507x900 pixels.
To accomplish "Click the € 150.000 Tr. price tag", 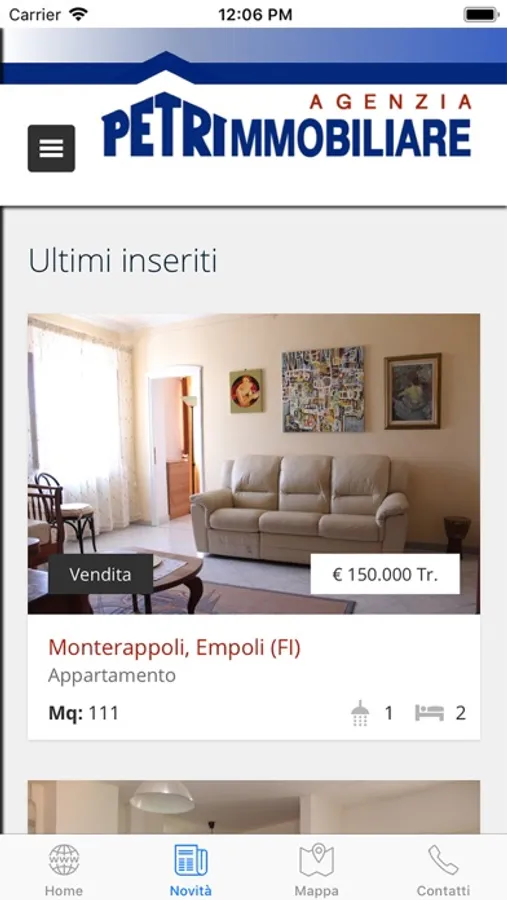I will click(385, 574).
